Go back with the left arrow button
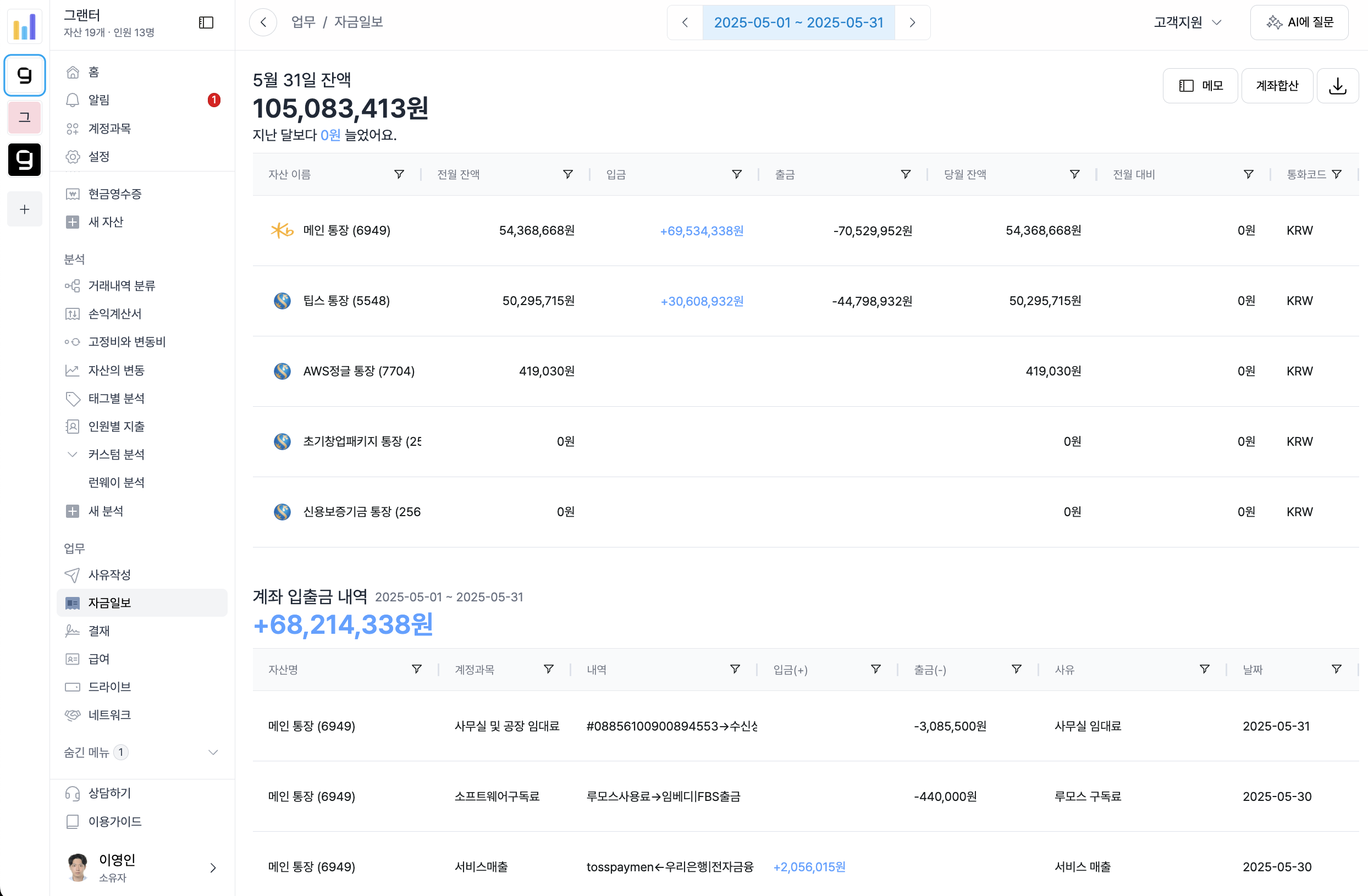This screenshot has height=896, width=1368. [263, 23]
